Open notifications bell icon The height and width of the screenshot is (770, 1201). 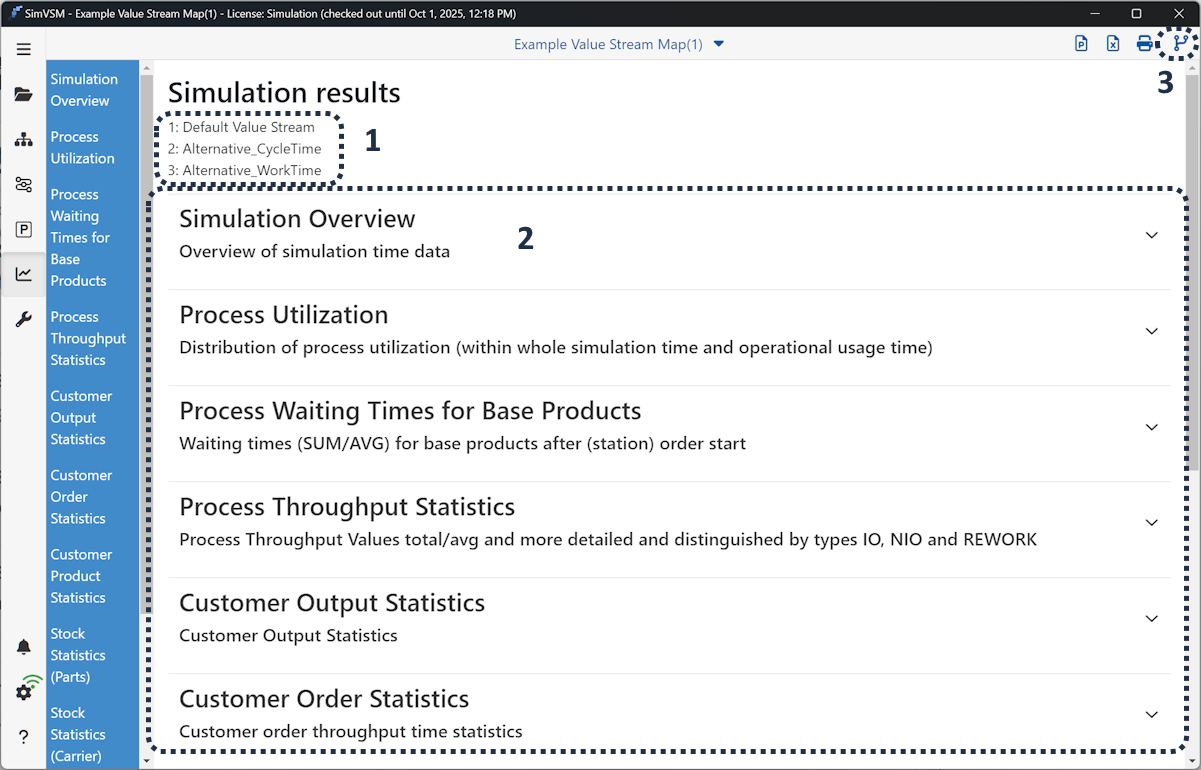point(24,647)
